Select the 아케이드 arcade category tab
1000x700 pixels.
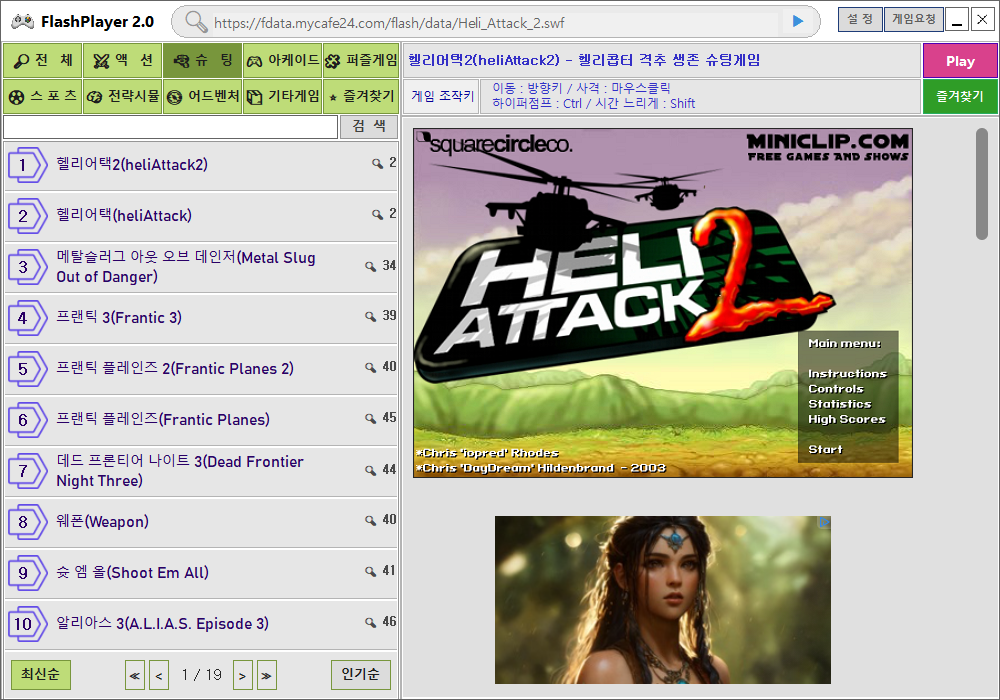click(x=283, y=61)
